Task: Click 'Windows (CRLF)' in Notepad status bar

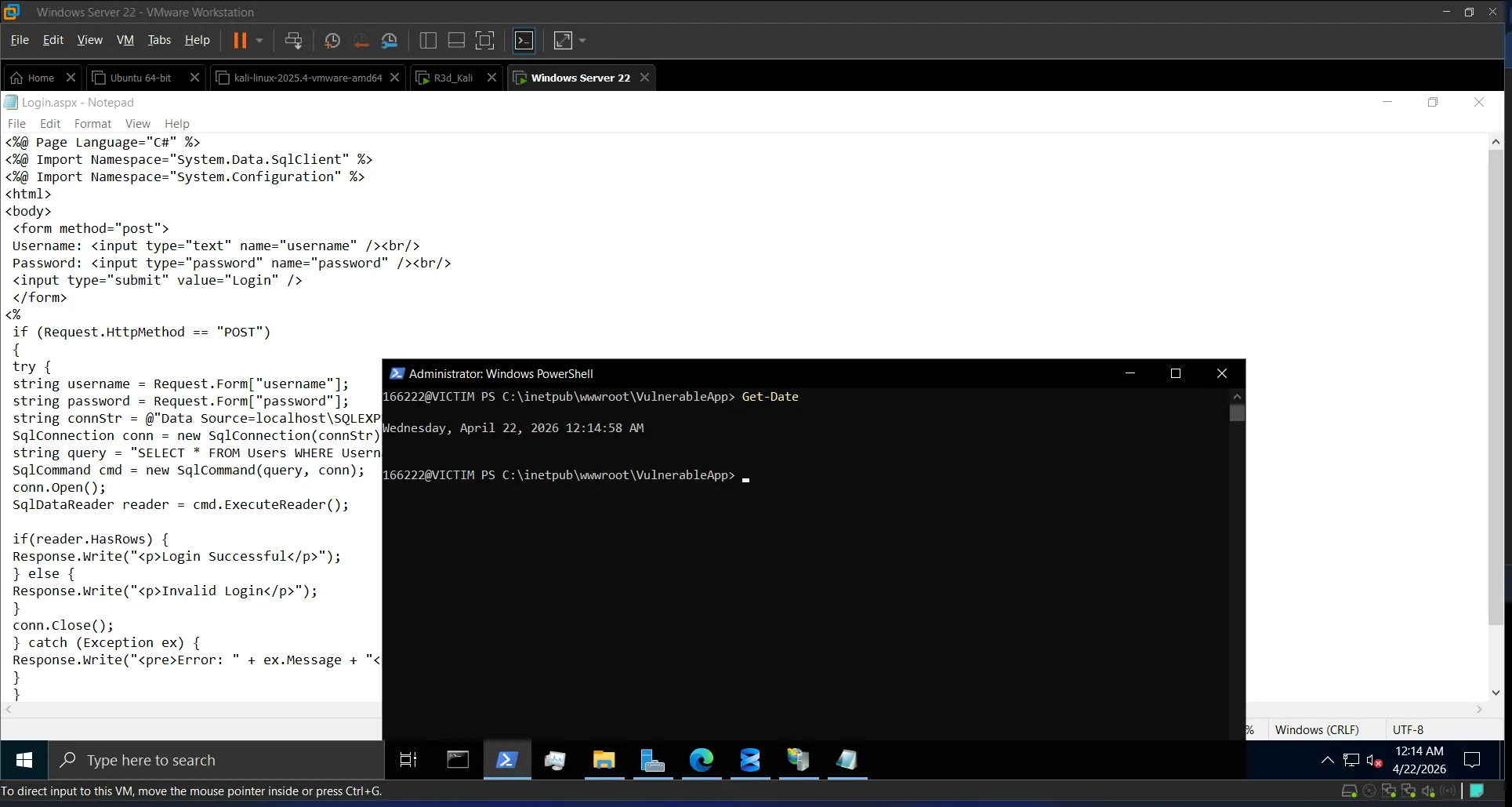Action: pos(1317,729)
